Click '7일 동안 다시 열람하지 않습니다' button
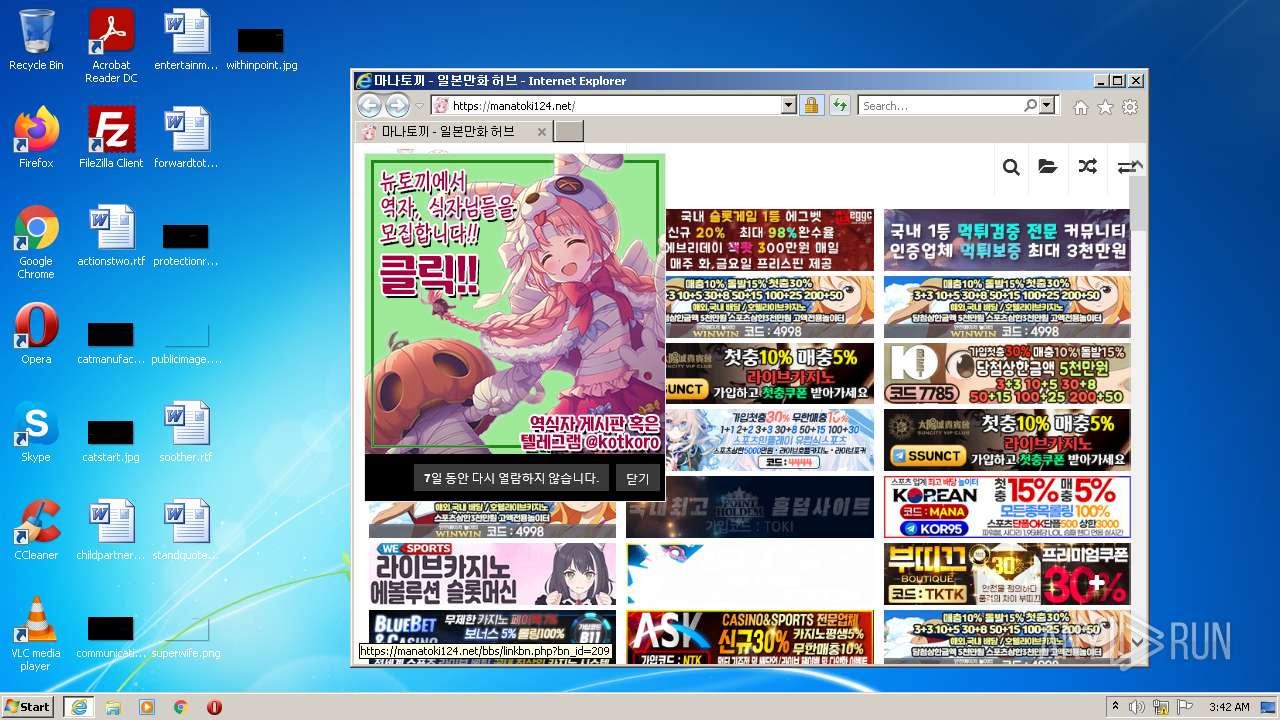 (x=511, y=478)
